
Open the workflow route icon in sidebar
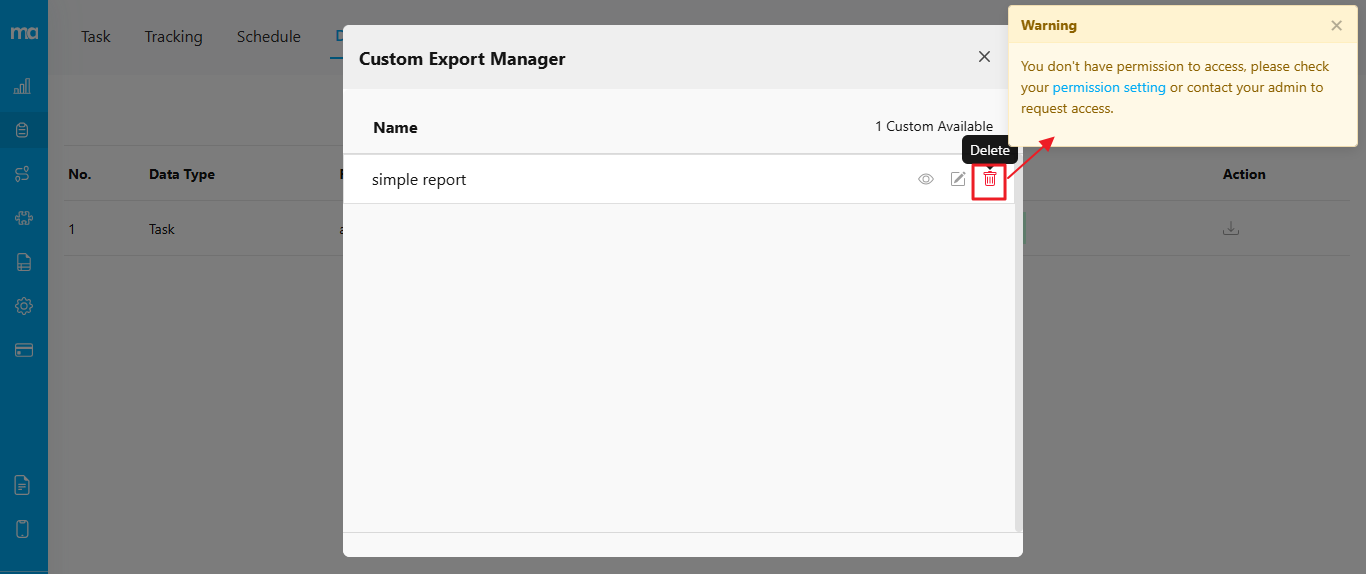tap(23, 174)
